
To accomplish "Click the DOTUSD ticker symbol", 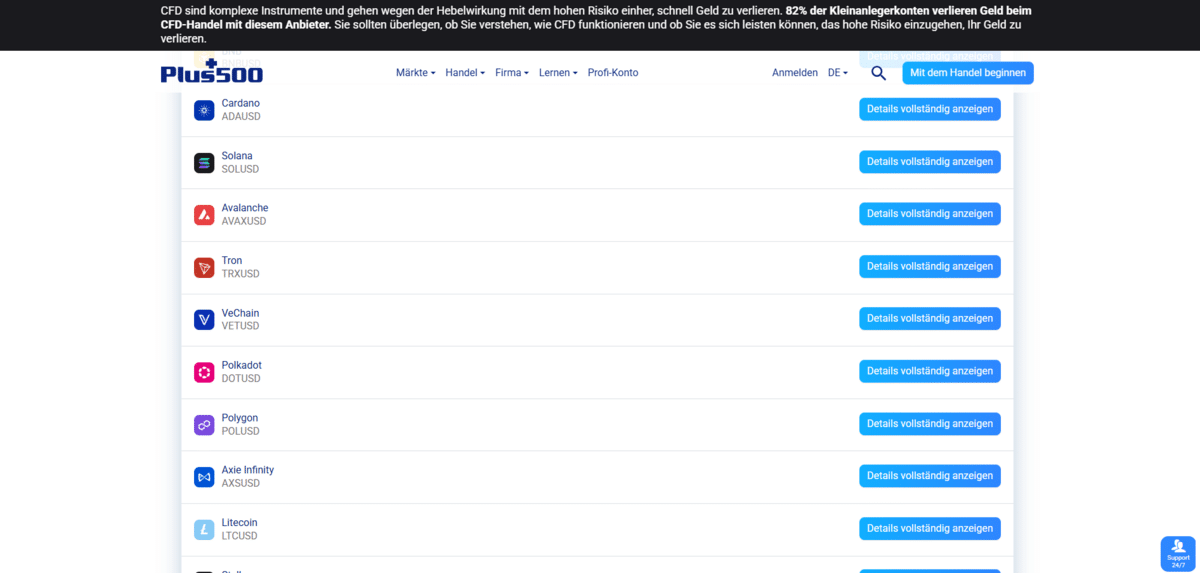I will click(241, 379).
